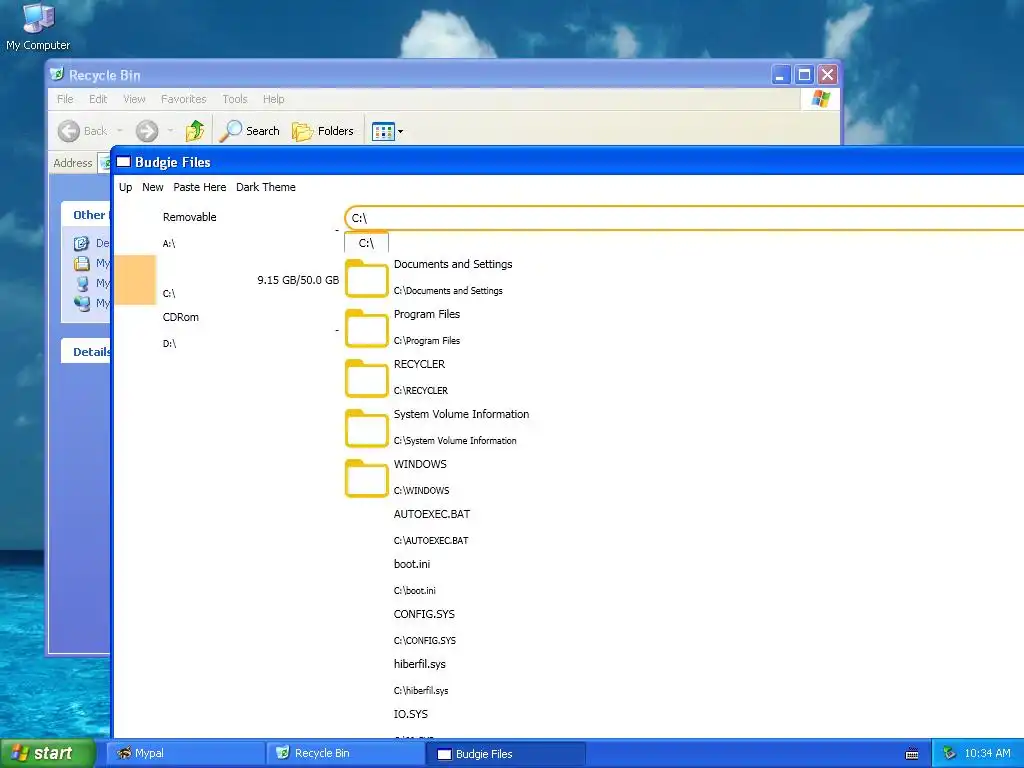Go Up in Budgie Files
Viewport: 1024px width, 768px height.
(125, 187)
